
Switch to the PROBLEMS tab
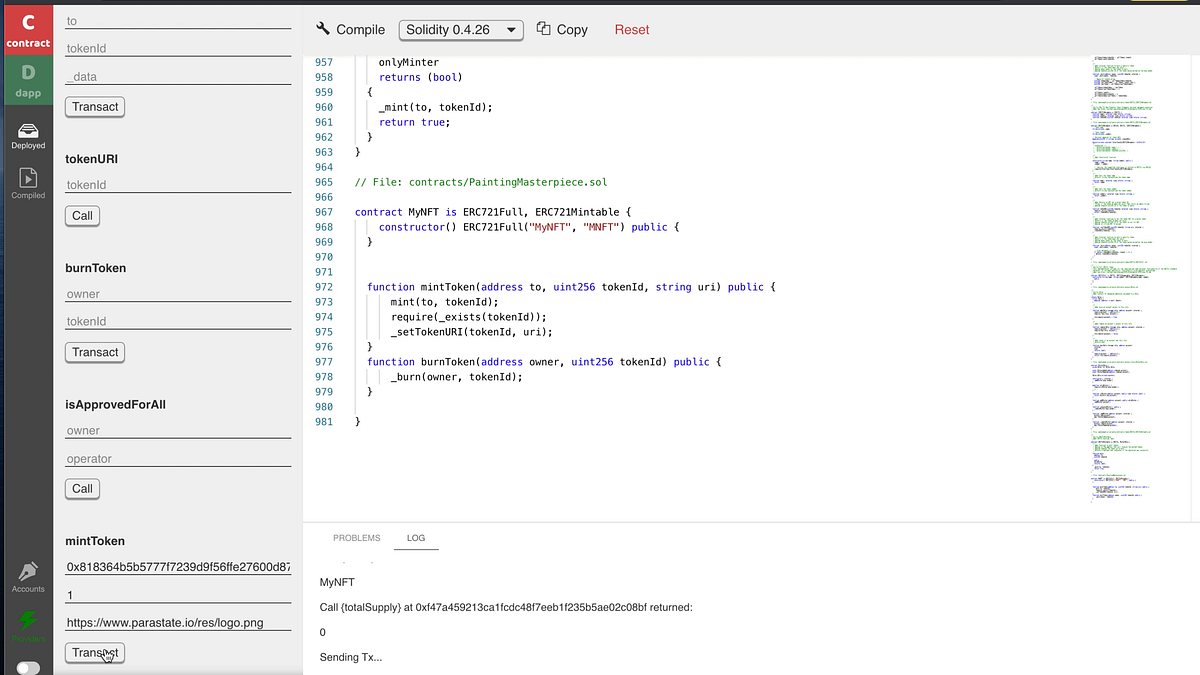[356, 537]
